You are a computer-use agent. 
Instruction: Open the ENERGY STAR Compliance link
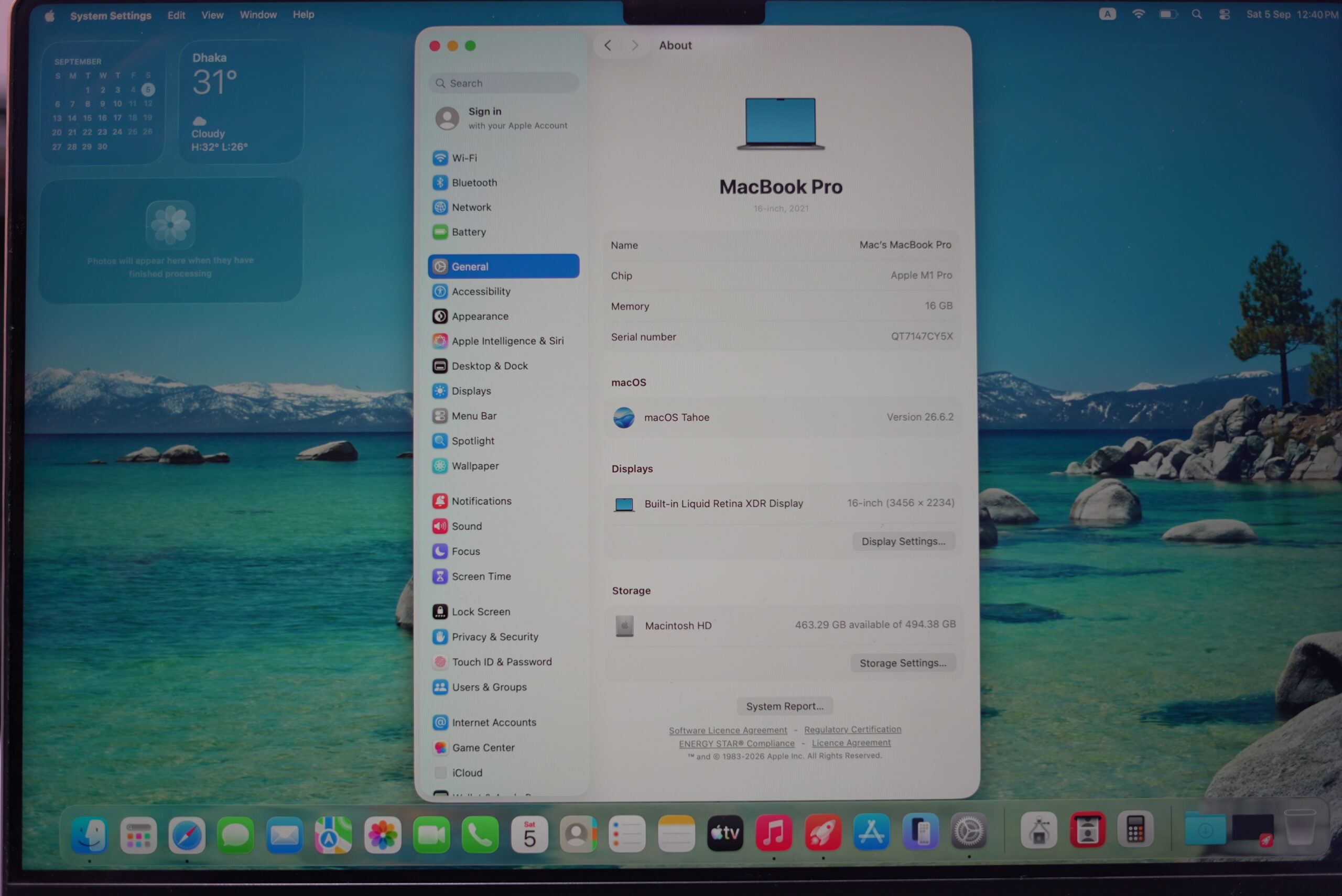pyautogui.click(x=737, y=744)
